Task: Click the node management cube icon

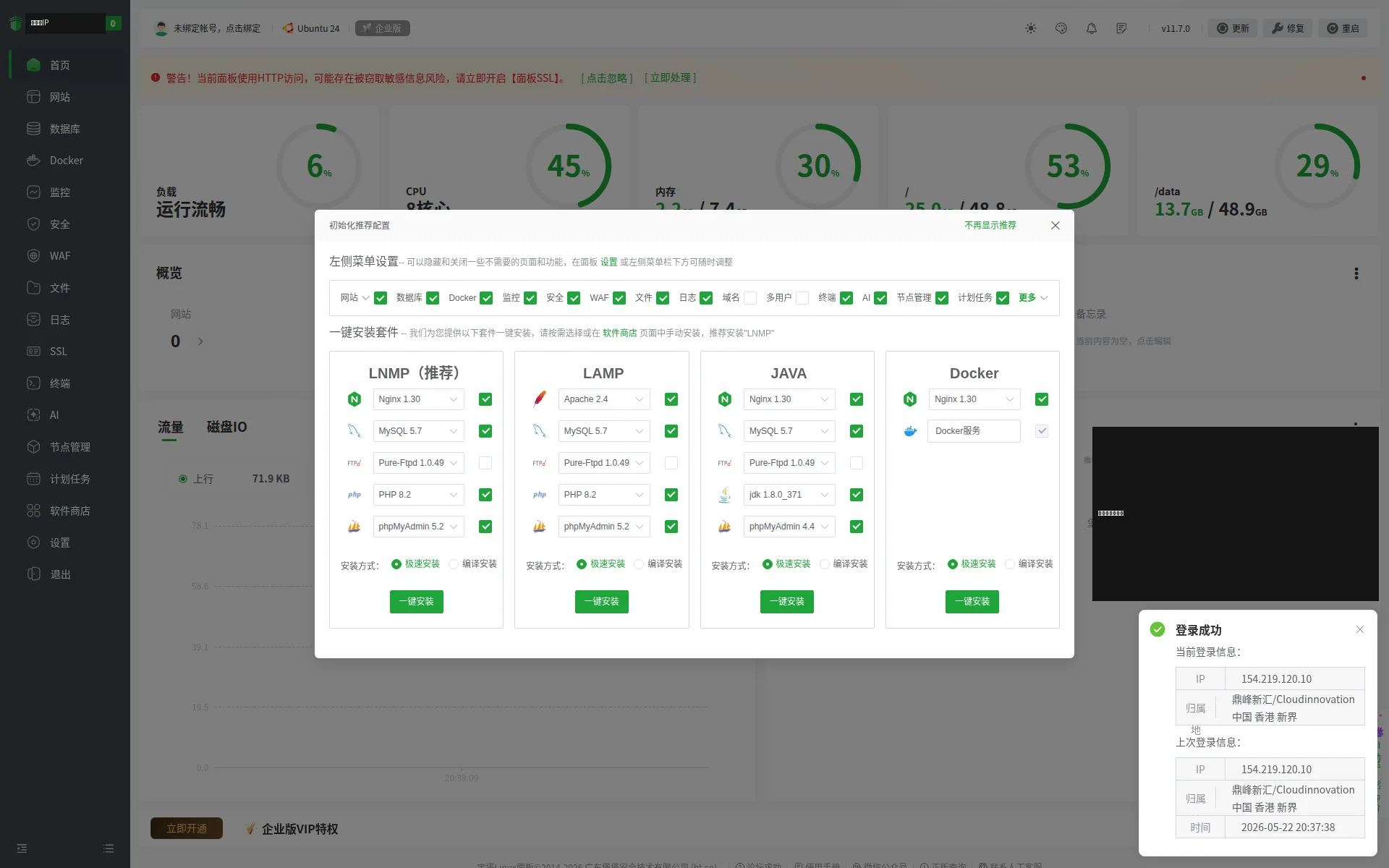Action: click(x=33, y=446)
